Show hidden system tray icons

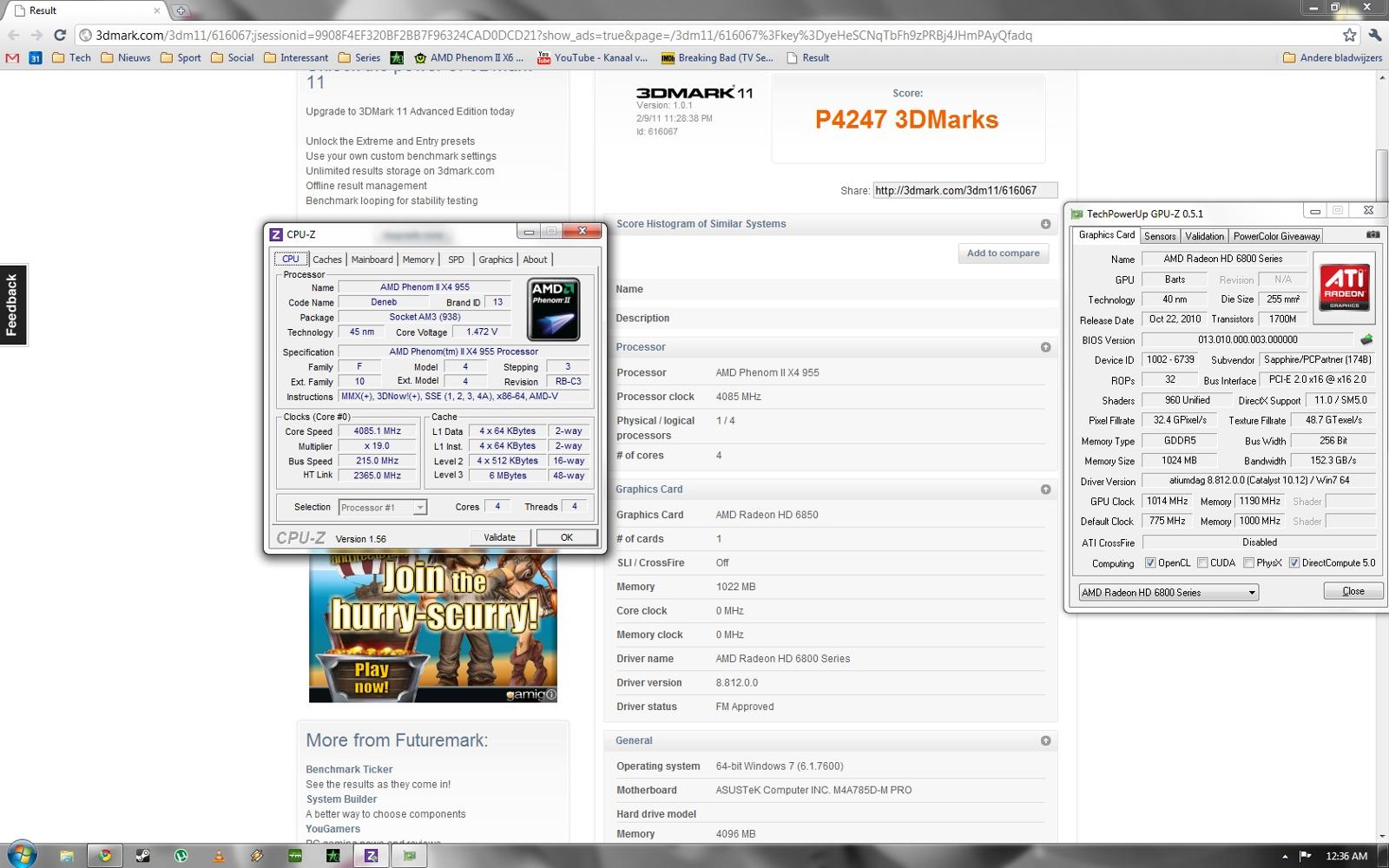pyautogui.click(x=1286, y=857)
